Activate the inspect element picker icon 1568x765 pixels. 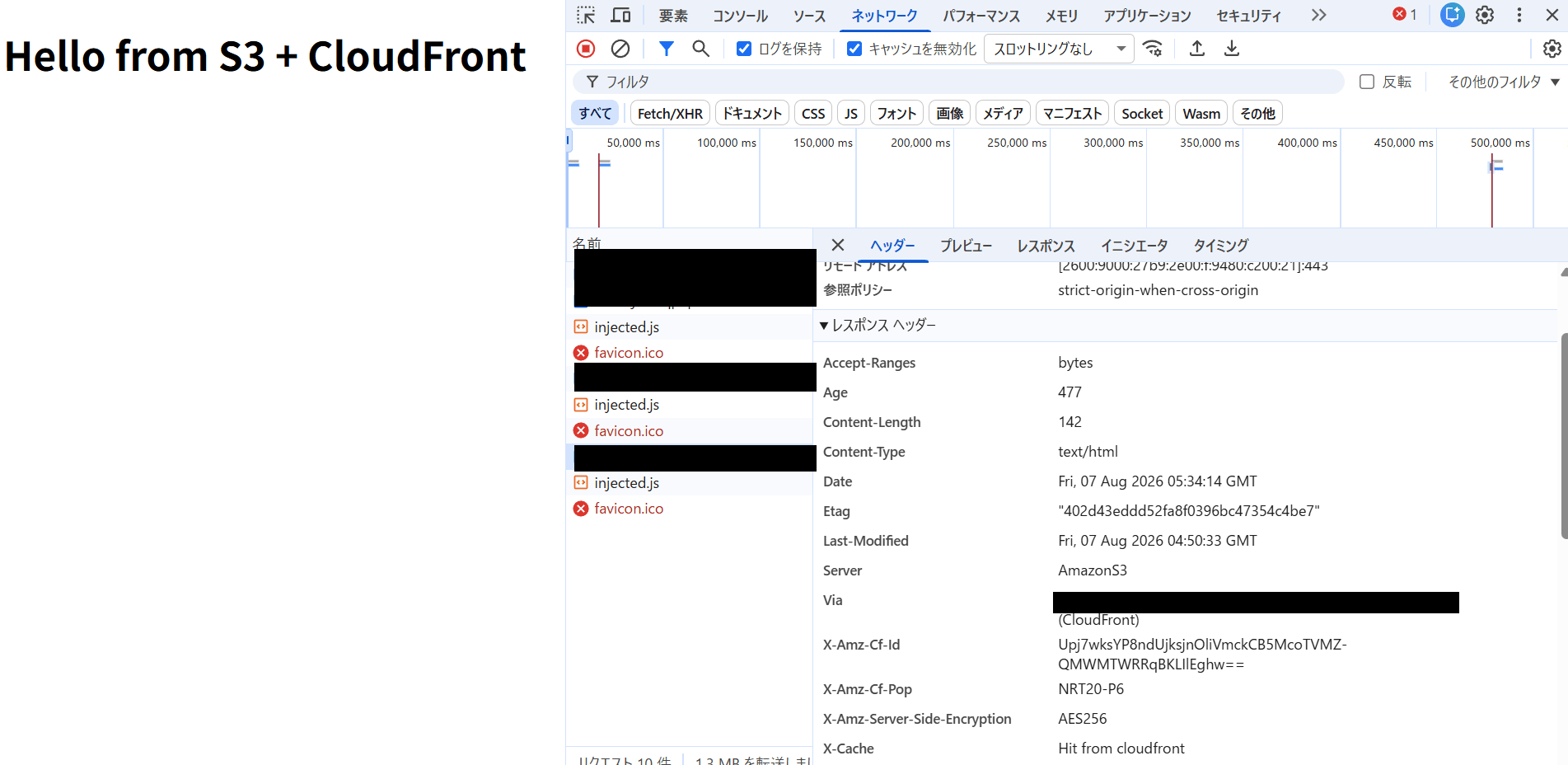586,16
